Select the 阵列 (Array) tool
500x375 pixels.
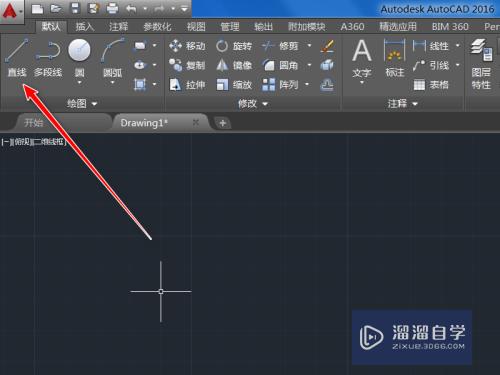280,85
